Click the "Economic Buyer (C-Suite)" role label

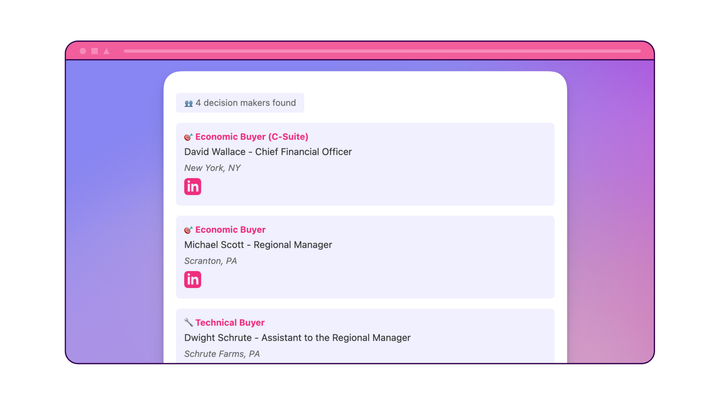[x=251, y=137]
